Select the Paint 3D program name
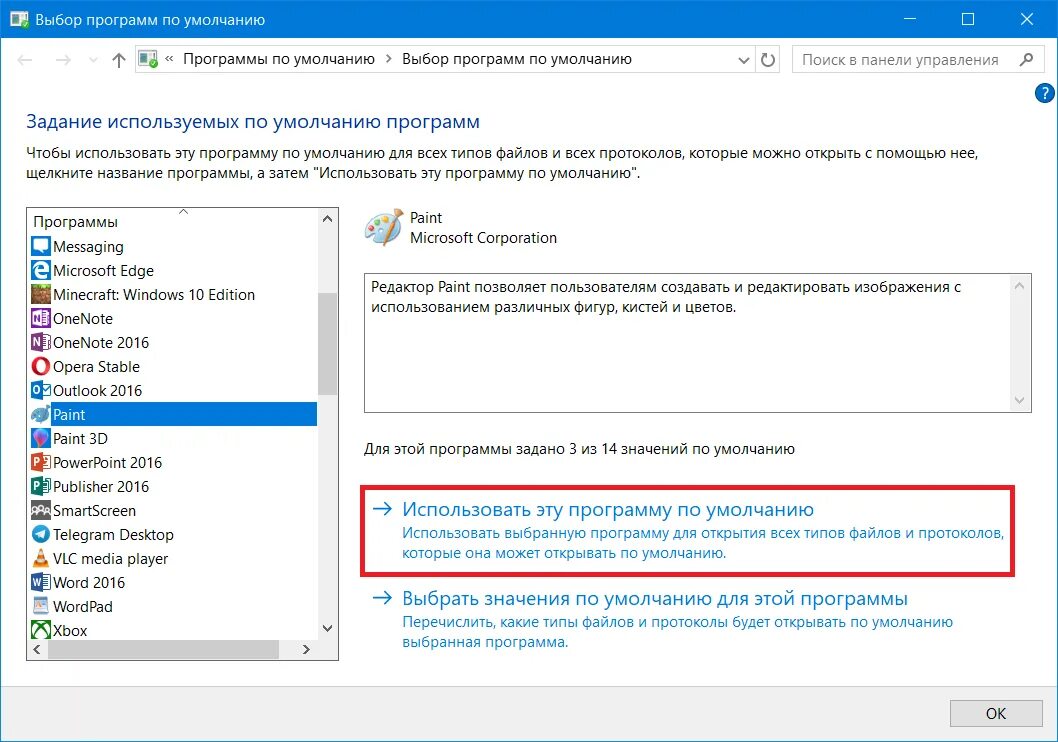This screenshot has width=1058, height=742. coord(80,438)
